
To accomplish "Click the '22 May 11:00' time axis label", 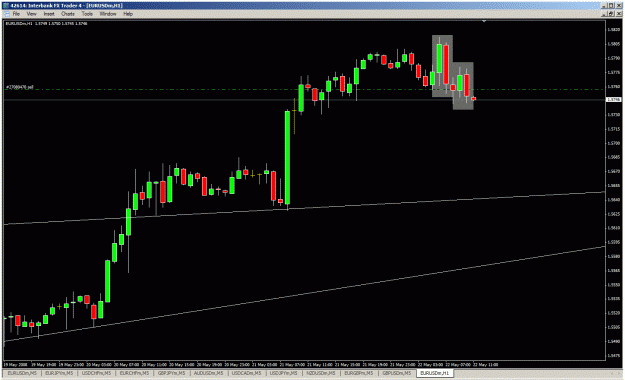I will 485,364.
